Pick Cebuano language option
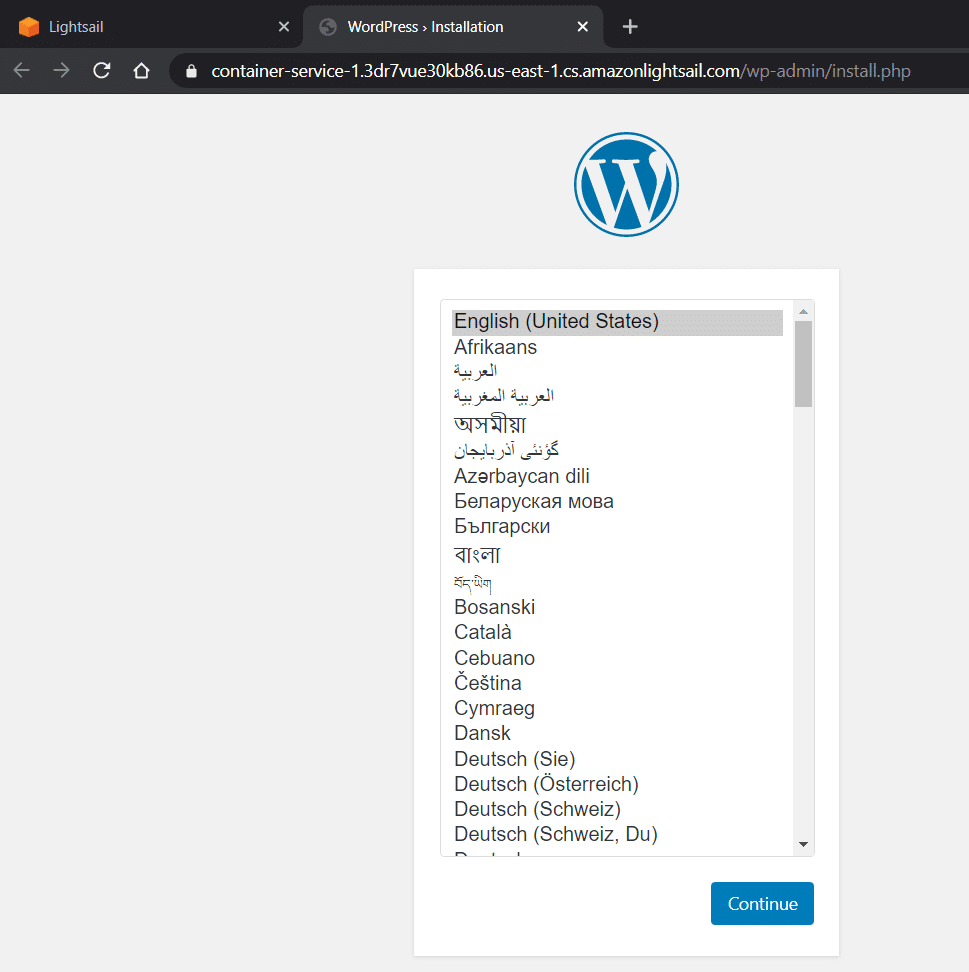Image resolution: width=969 pixels, height=972 pixels. [617, 658]
